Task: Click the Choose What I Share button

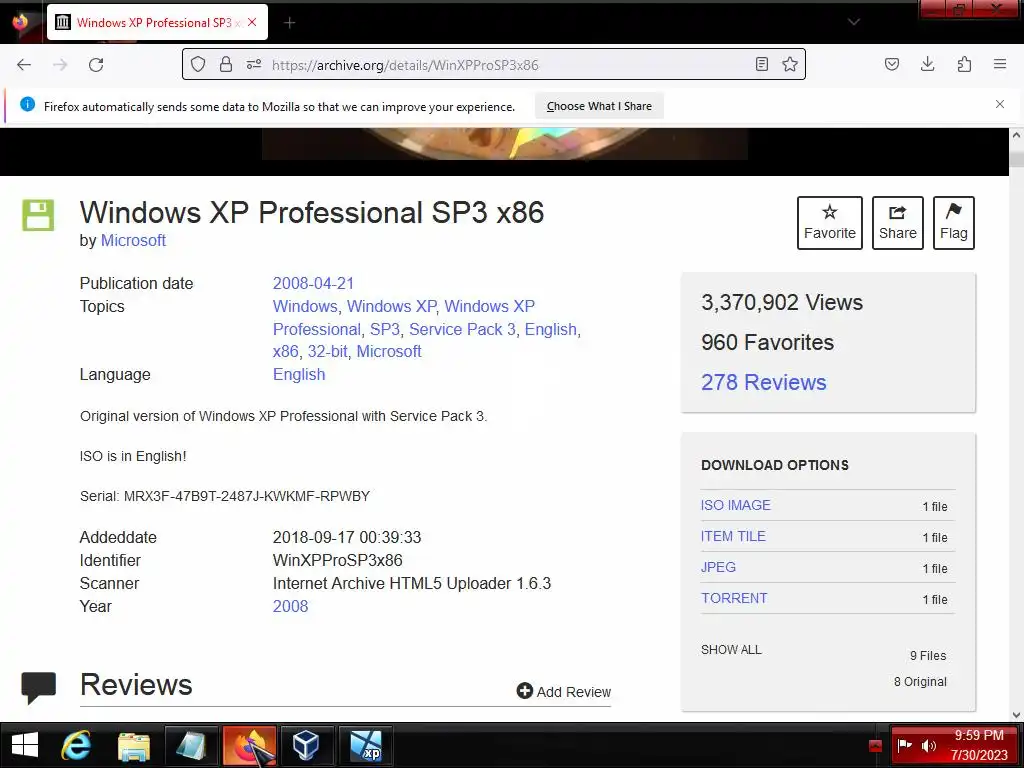Action: pos(599,106)
